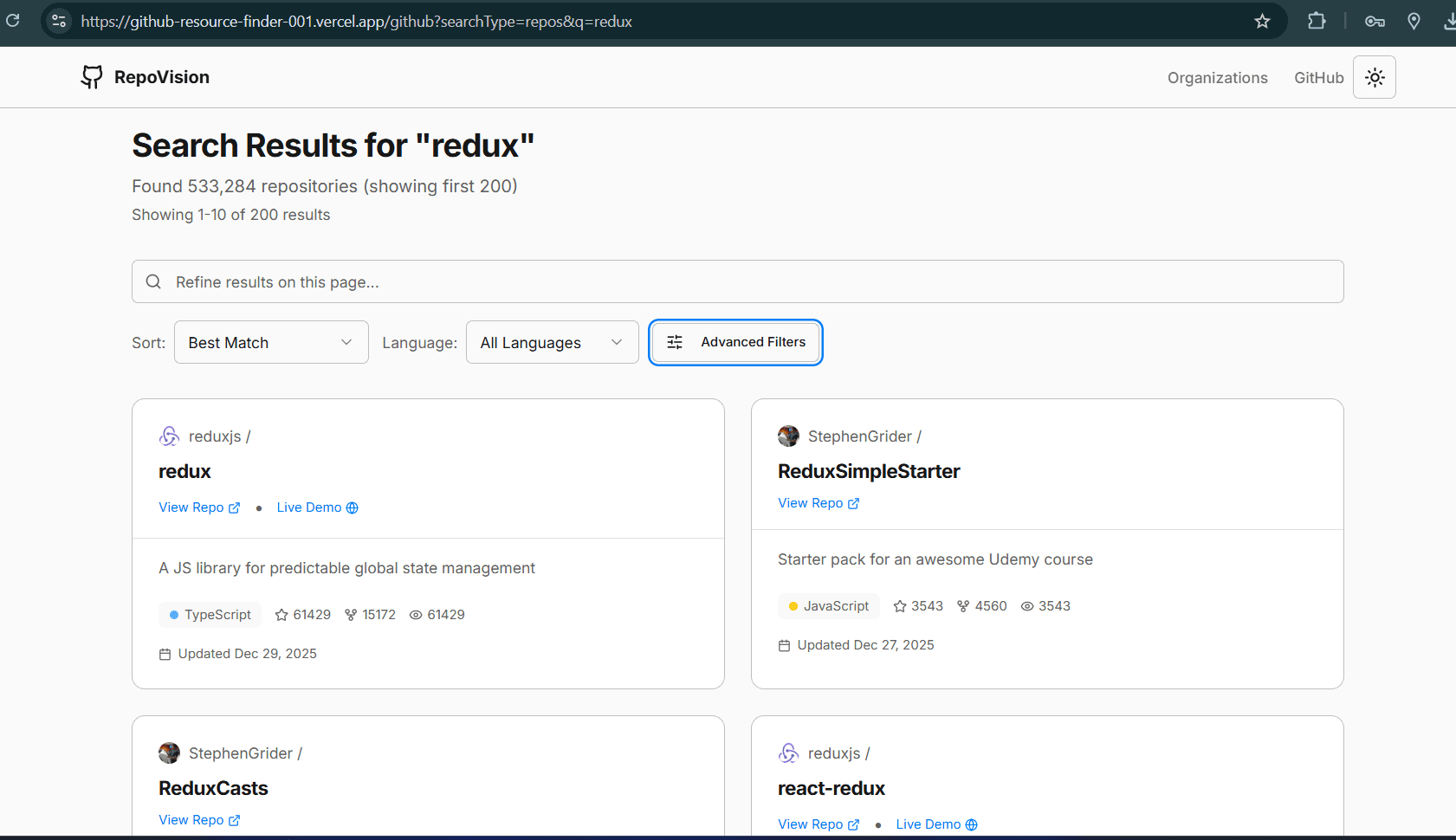This screenshot has height=840, width=1456.
Task: Click the react-redux repository title
Action: point(832,788)
